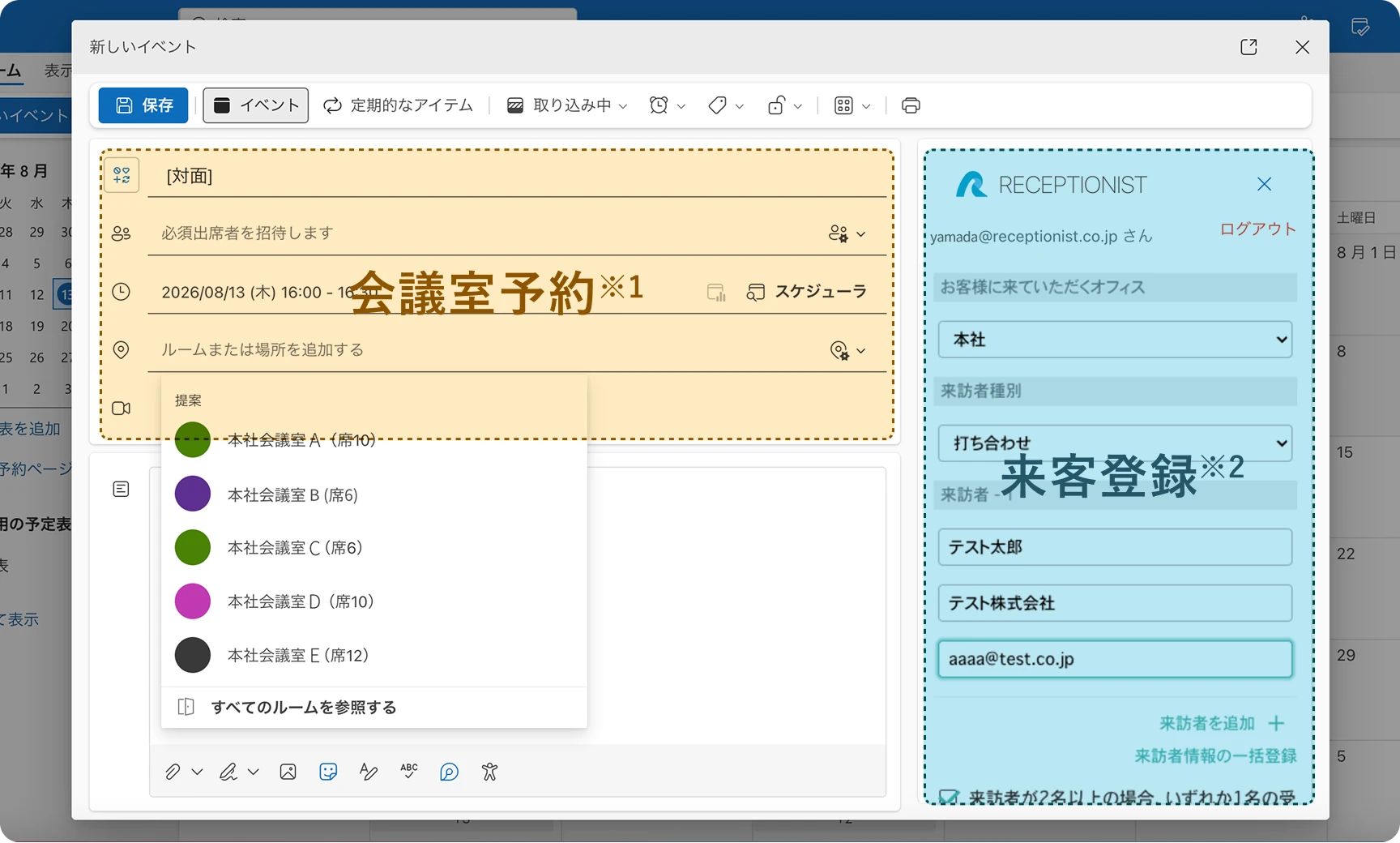The image size is (1400, 843).
Task: Open the 本社 office dropdown
Action: pos(1115,340)
